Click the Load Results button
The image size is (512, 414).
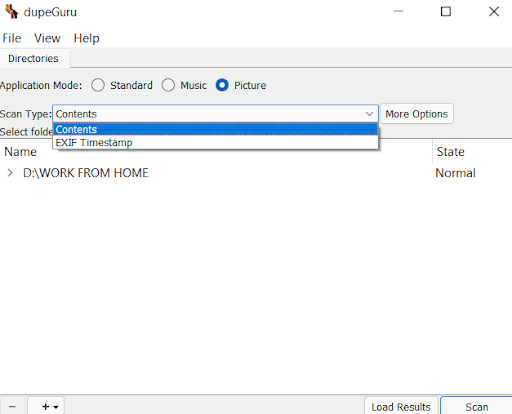coord(401,407)
